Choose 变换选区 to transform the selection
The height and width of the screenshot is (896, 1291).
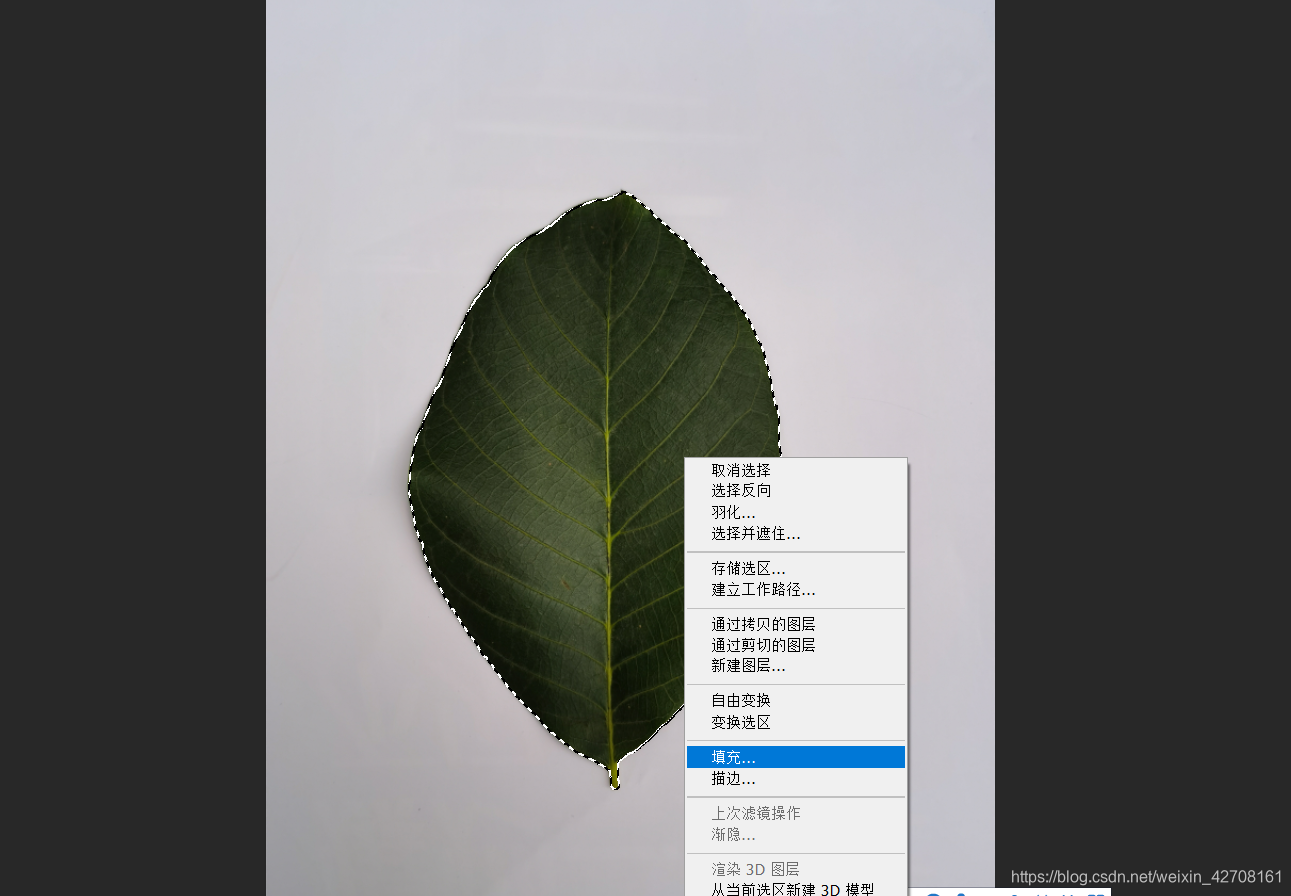click(x=739, y=723)
